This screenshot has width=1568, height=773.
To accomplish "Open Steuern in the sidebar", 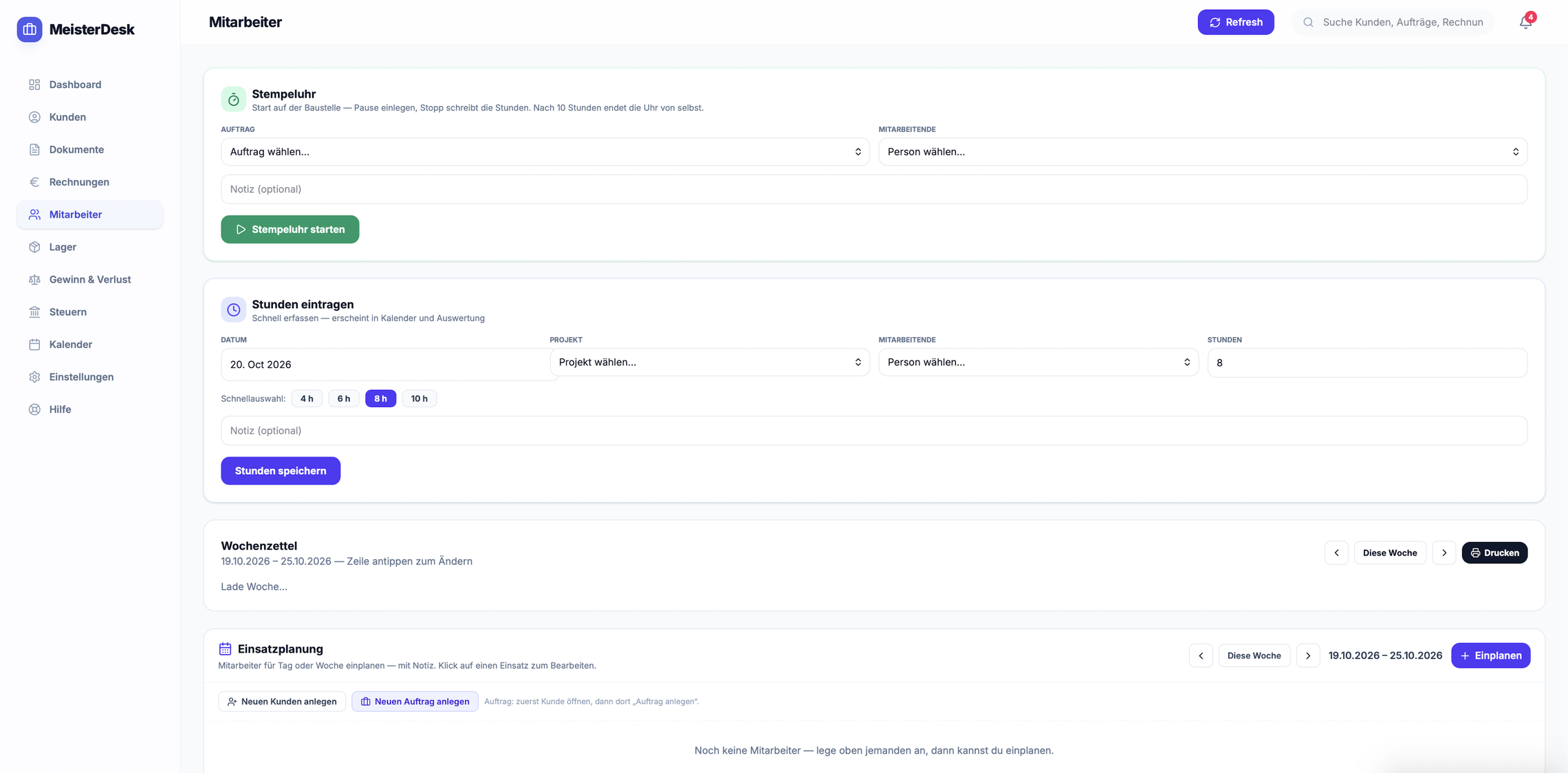I will pyautogui.click(x=90, y=312).
